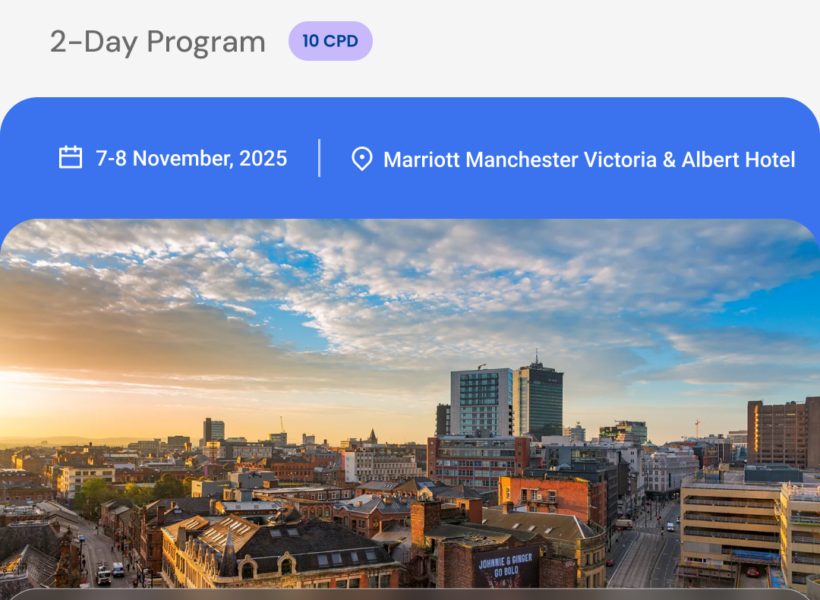This screenshot has width=820, height=600.
Task: Click the brown office block at the photo's right edge
Action: point(782,433)
